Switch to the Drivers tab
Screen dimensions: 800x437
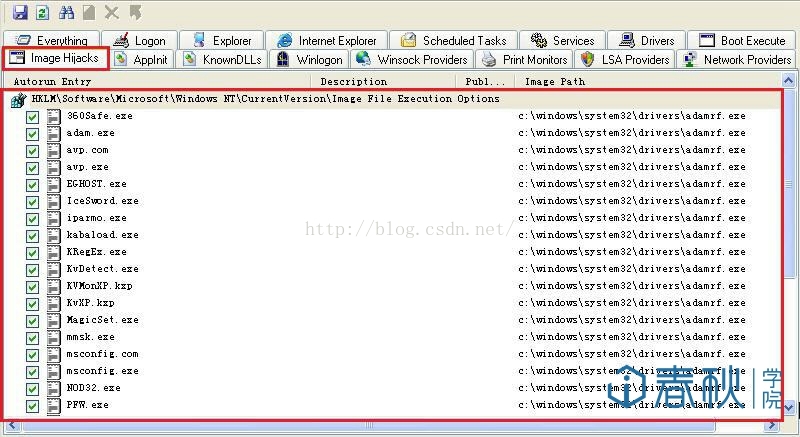[x=646, y=40]
